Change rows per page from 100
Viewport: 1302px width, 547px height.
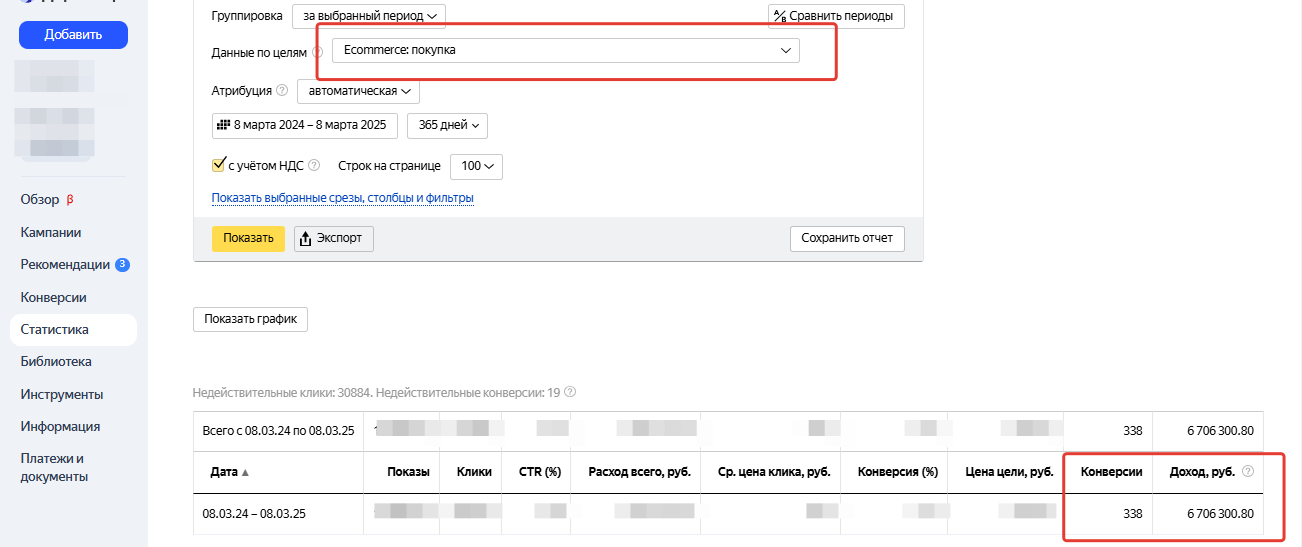pyautogui.click(x=476, y=166)
